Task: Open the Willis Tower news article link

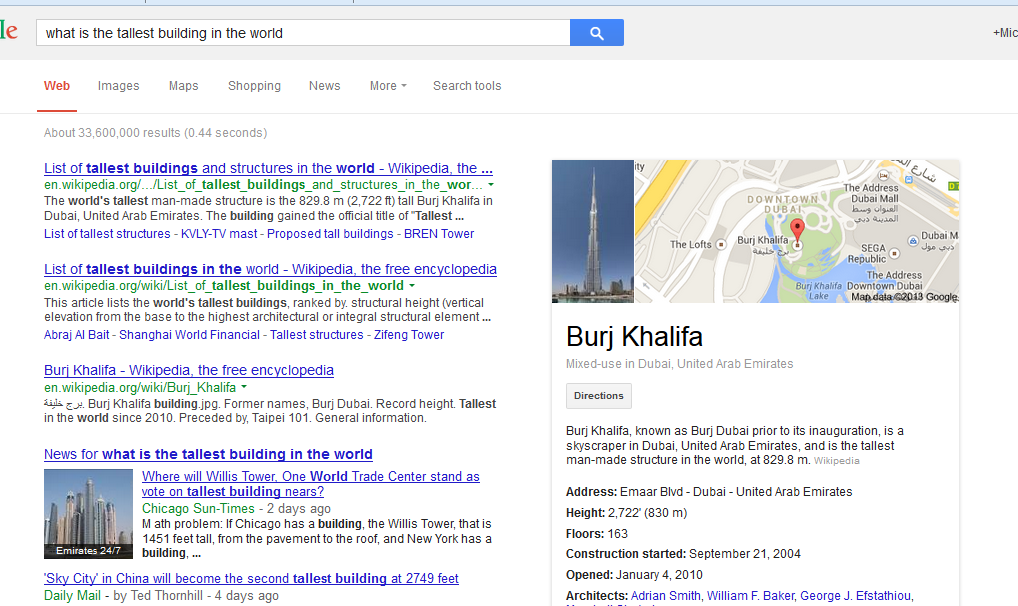Action: (311, 484)
